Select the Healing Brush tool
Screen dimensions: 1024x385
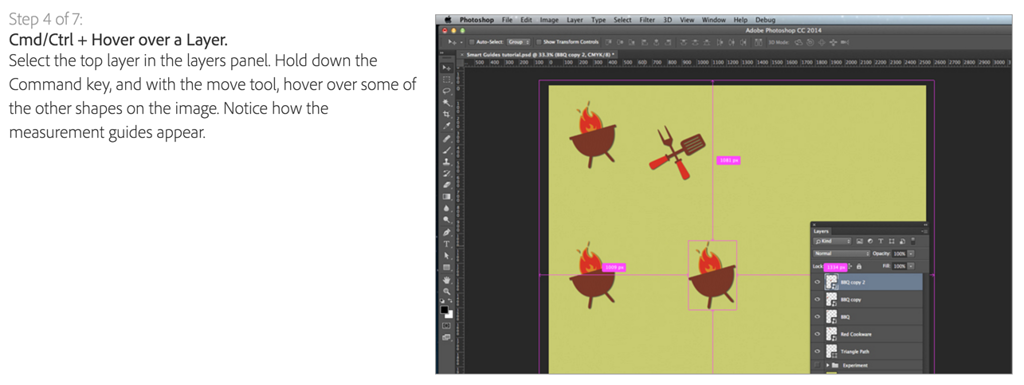[x=447, y=138]
